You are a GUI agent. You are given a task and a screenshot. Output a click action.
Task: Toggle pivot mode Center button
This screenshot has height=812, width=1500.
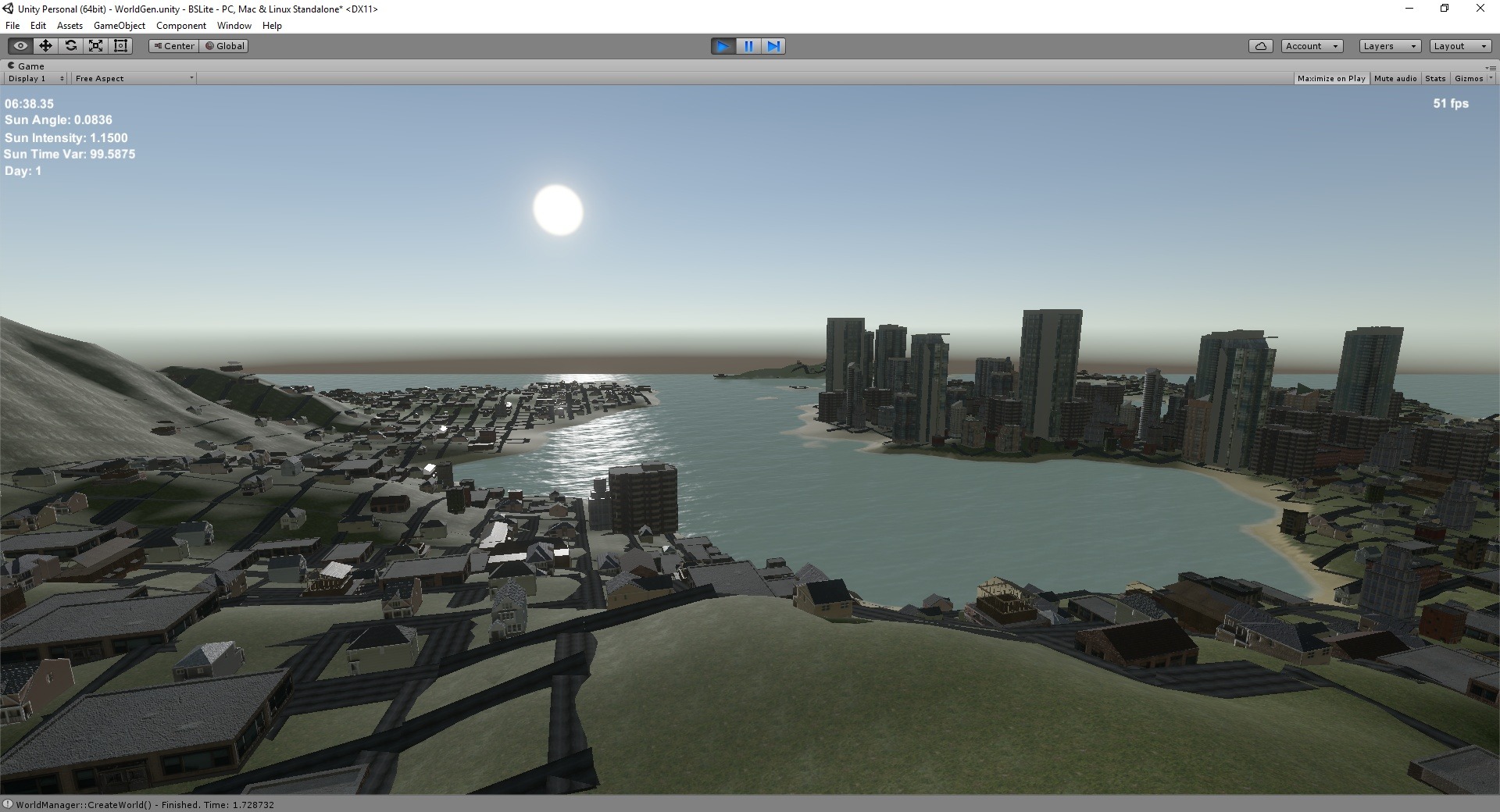click(x=174, y=46)
